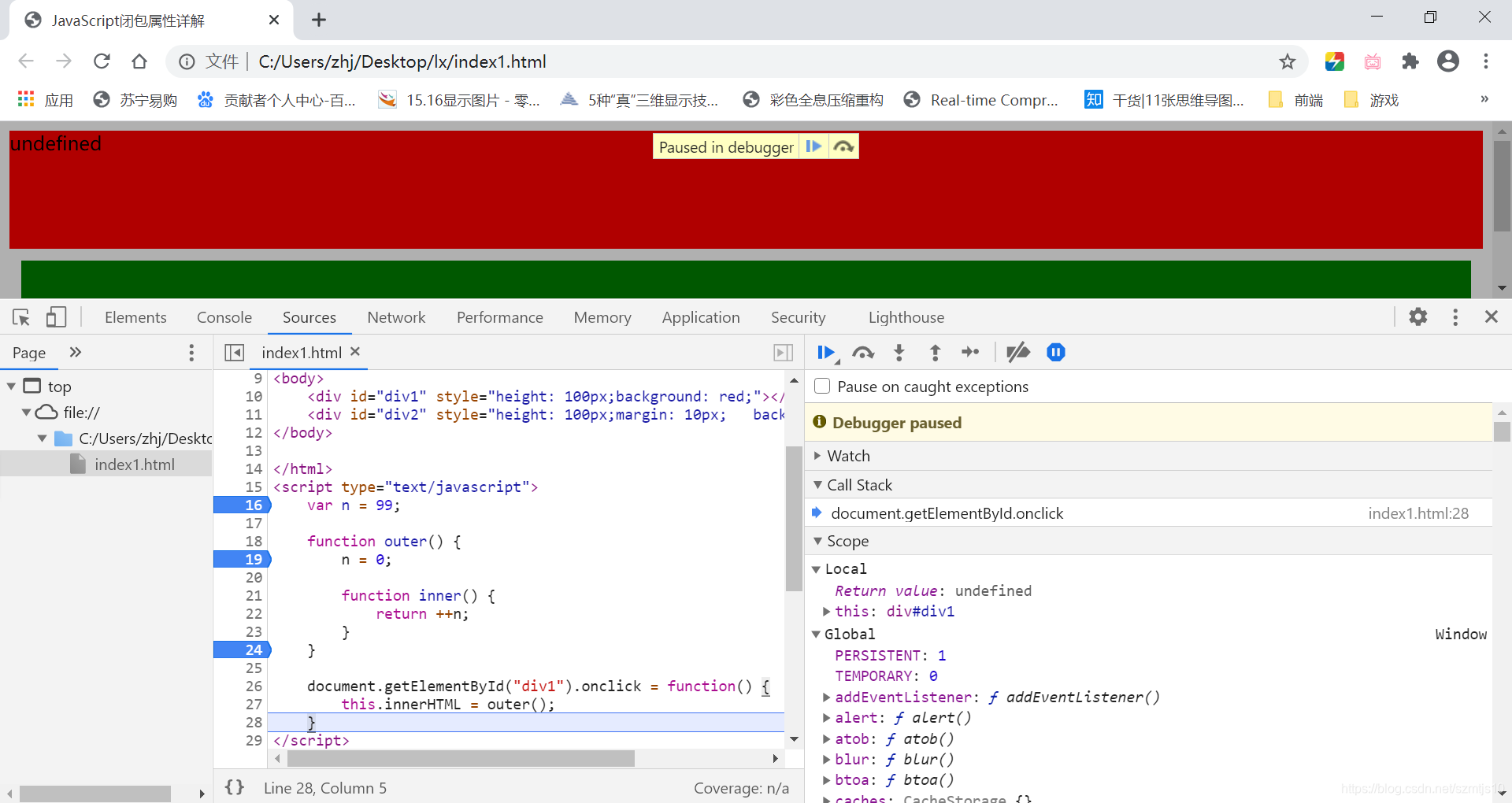1512x803 pixels.
Task: Open a new browser tab
Action: point(319,20)
